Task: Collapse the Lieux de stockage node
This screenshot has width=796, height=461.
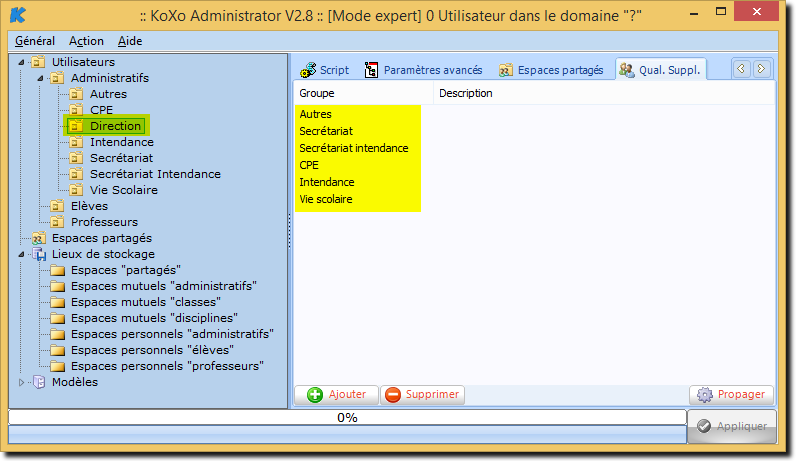Action: pos(21,254)
